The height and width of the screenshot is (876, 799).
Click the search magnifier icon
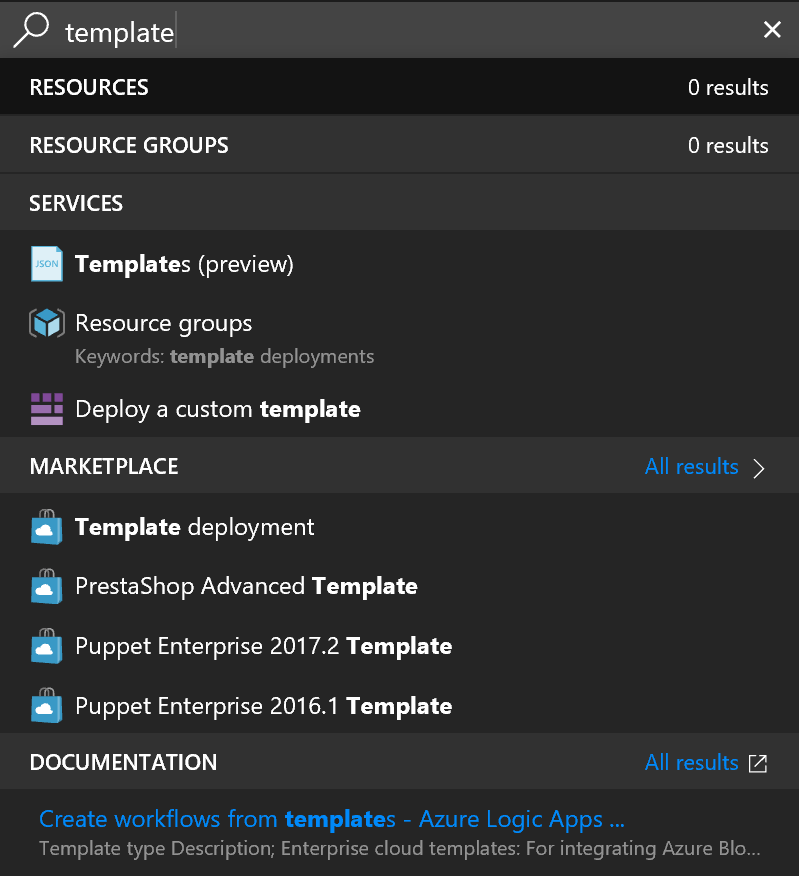[x=30, y=30]
